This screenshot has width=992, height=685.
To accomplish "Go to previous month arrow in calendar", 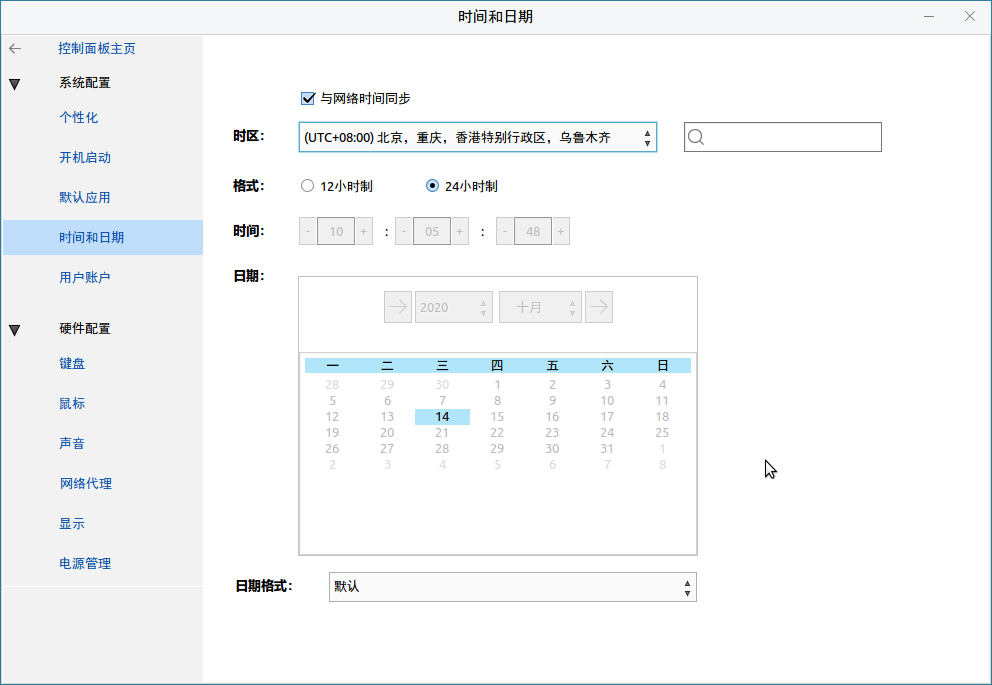I will (398, 307).
